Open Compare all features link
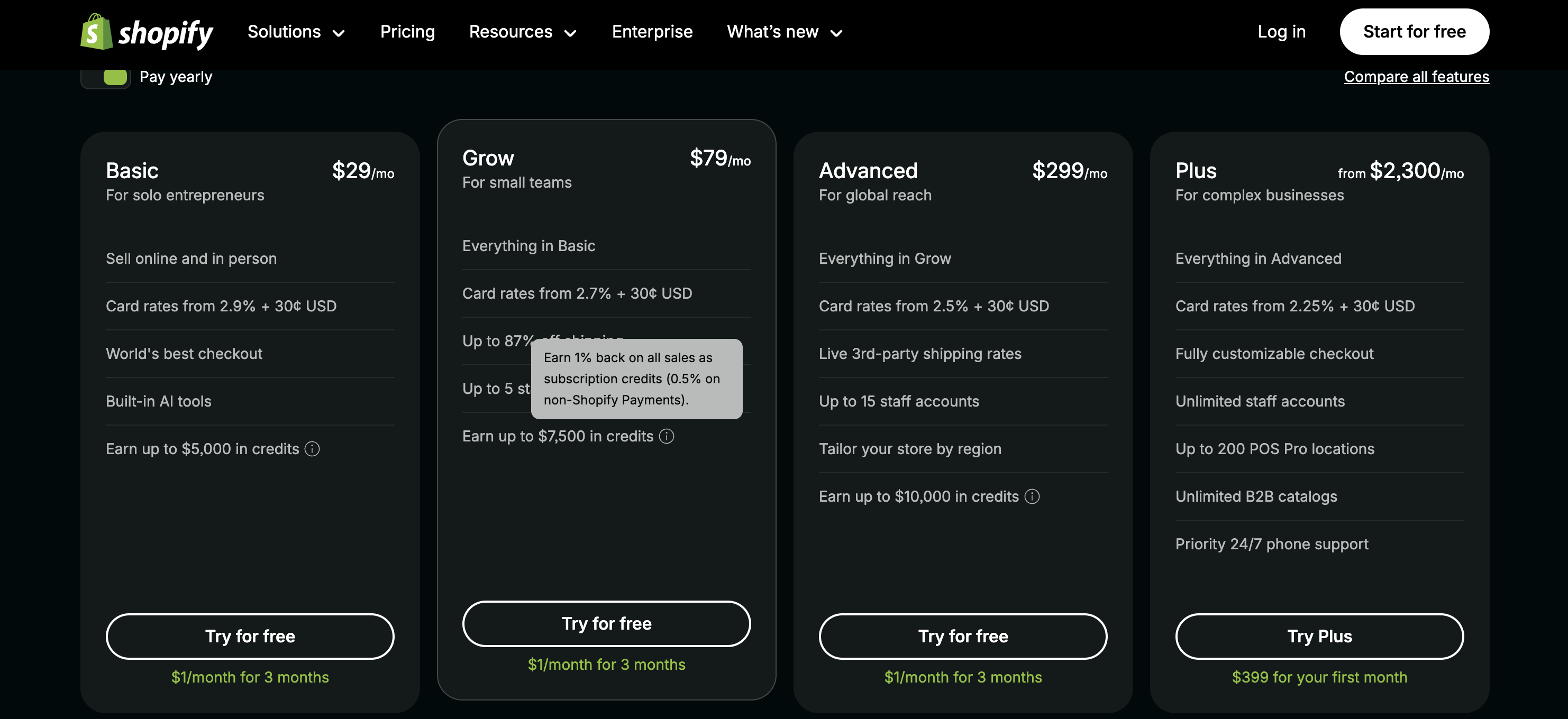The width and height of the screenshot is (1568, 719). click(1416, 77)
